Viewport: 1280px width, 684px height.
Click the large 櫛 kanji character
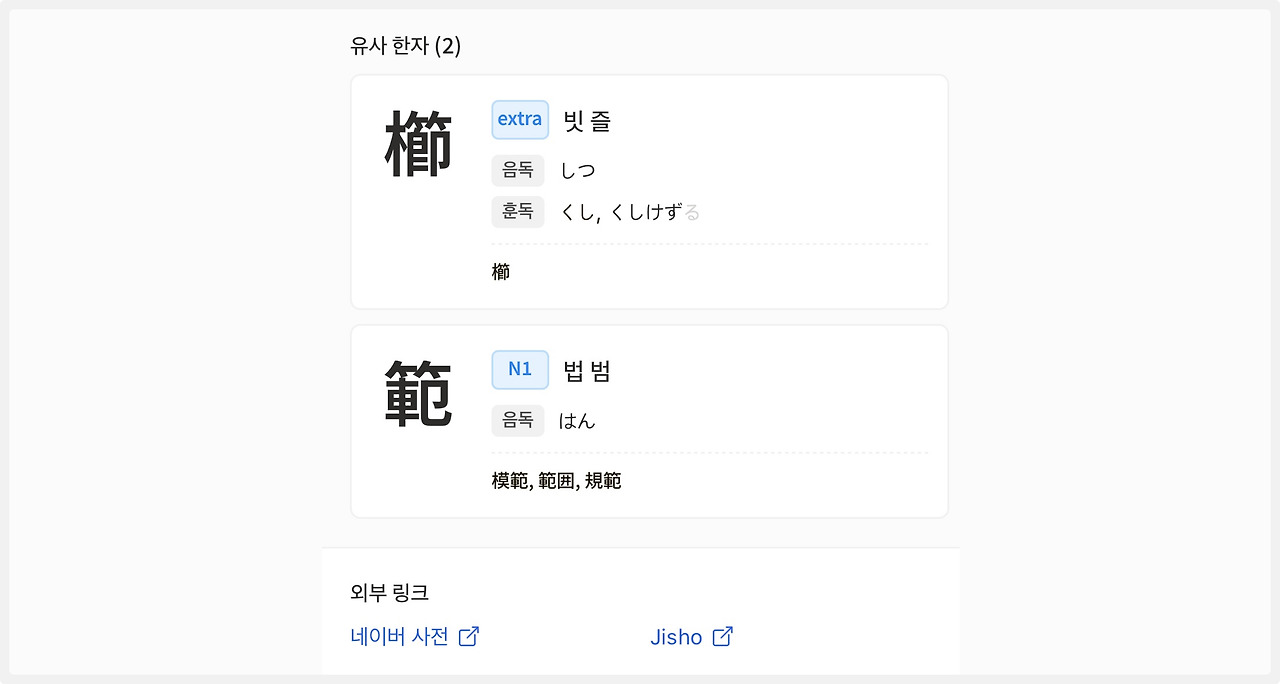(419, 145)
